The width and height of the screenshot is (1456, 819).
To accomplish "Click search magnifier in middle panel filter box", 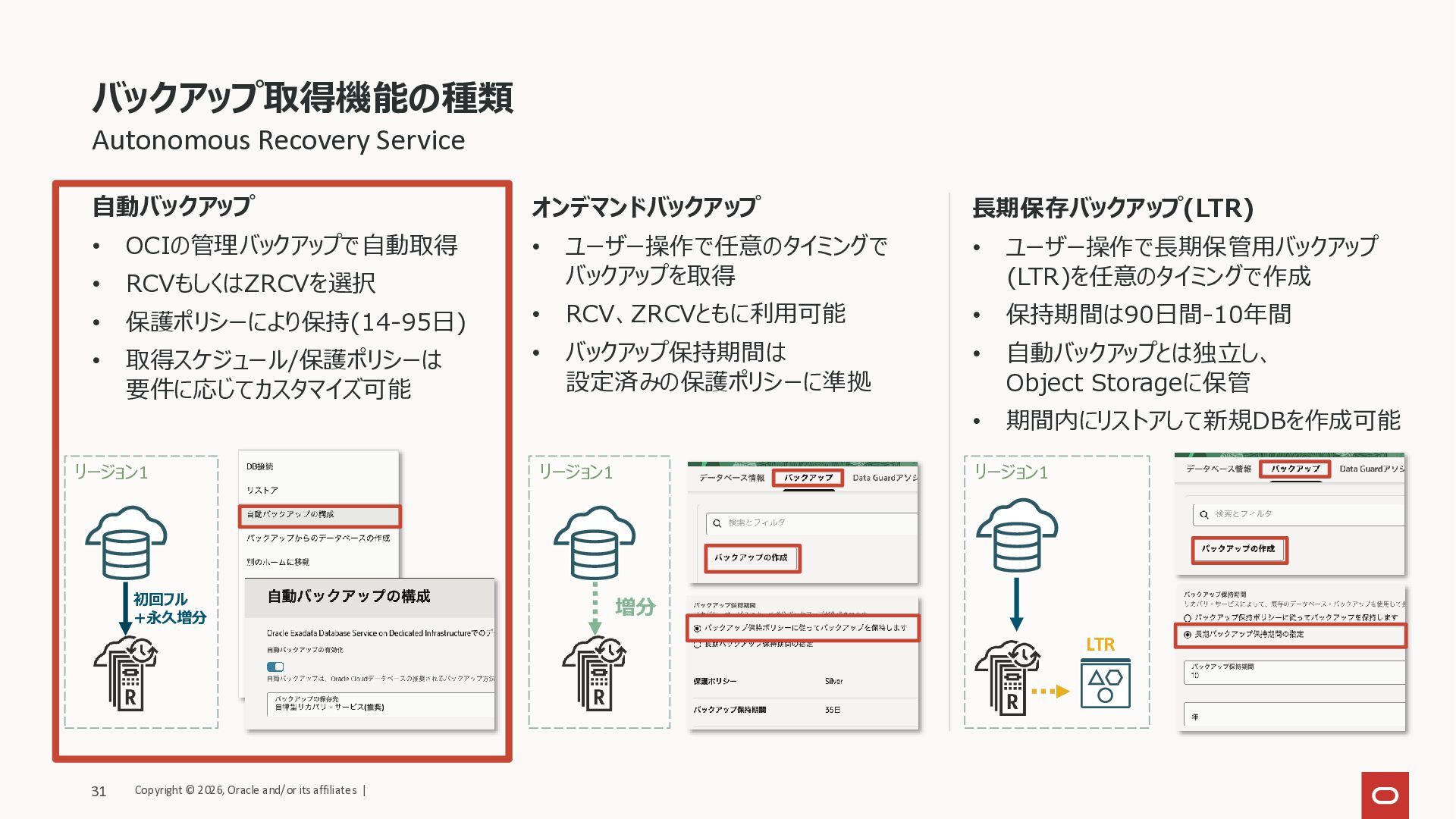I will point(717,523).
